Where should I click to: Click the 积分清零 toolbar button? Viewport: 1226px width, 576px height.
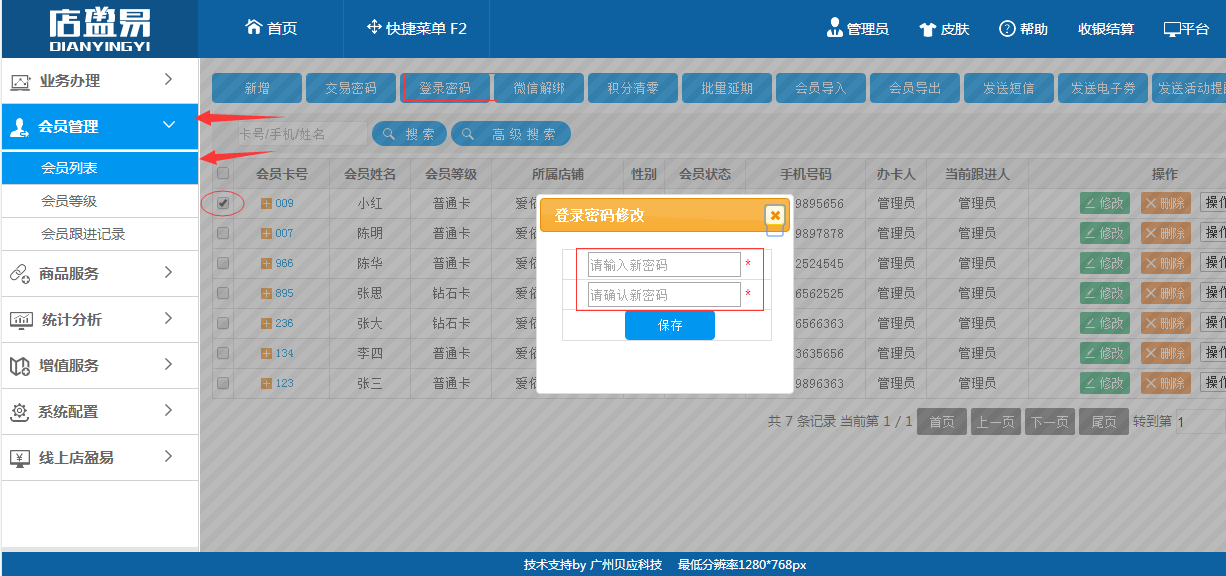point(632,88)
